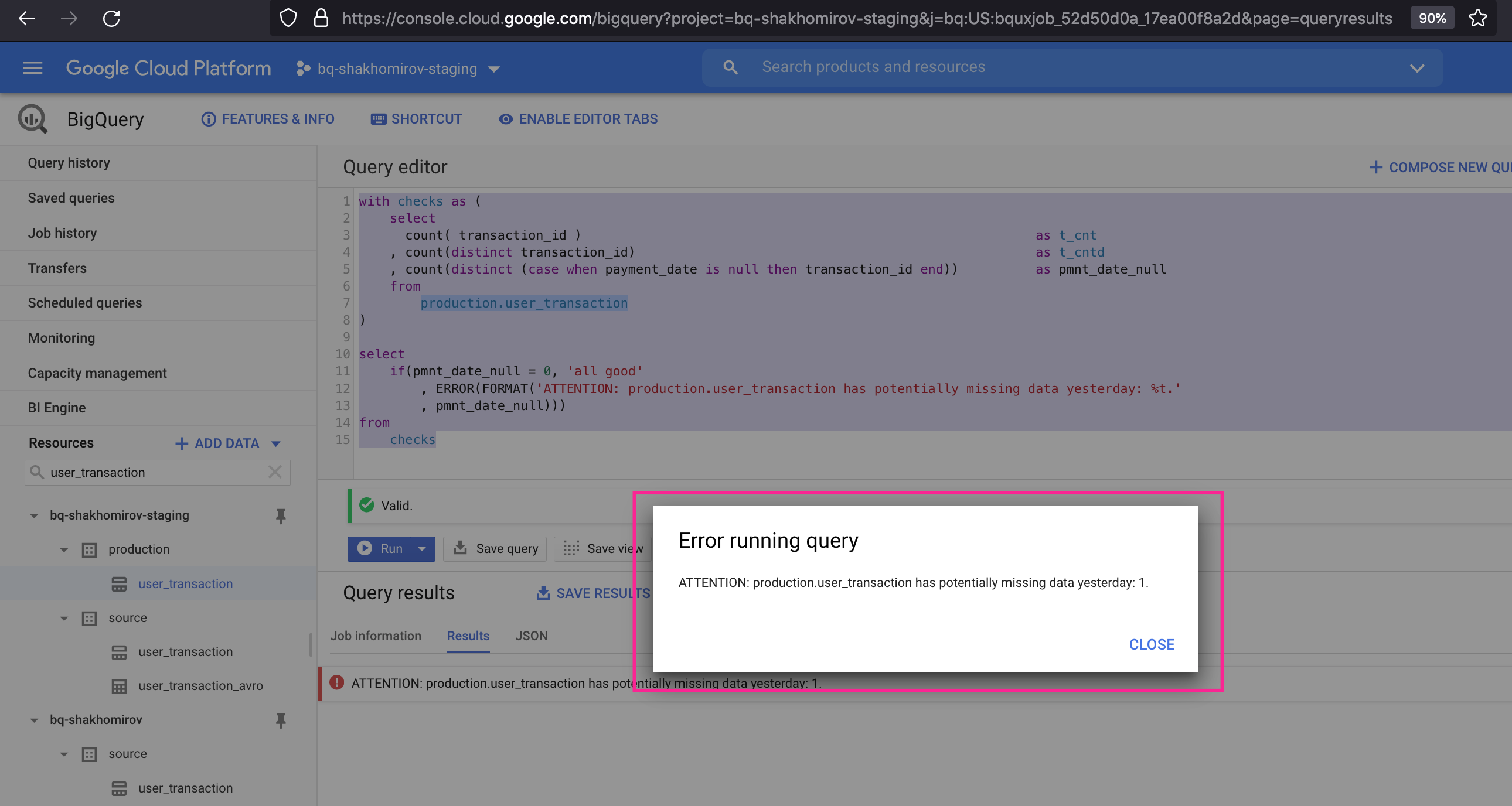Click pin icon for bq-shakhomirov project
Screen dimensions: 1512x806
[x=281, y=720]
